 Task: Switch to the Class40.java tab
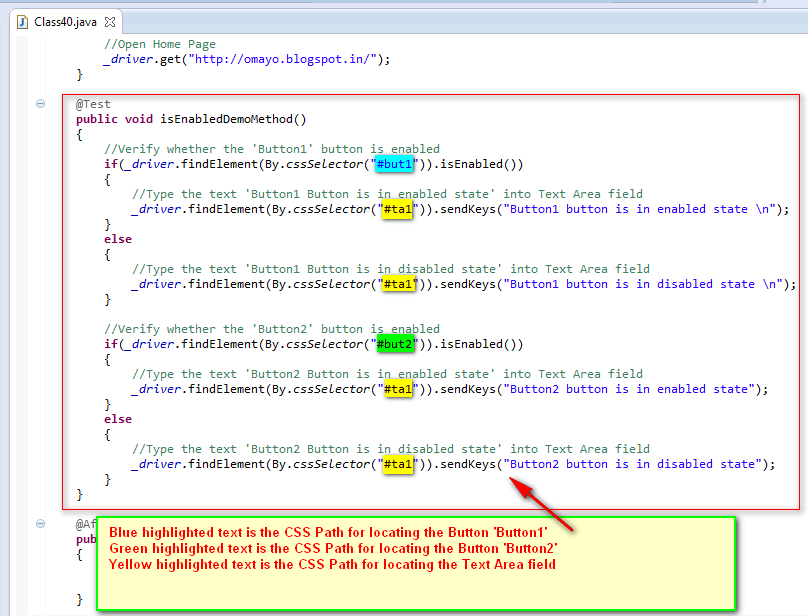(65, 20)
